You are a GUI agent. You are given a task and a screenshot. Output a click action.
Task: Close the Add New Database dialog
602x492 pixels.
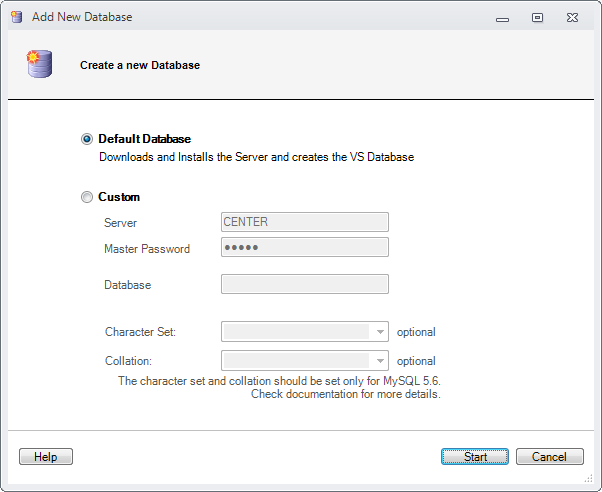coord(572,17)
